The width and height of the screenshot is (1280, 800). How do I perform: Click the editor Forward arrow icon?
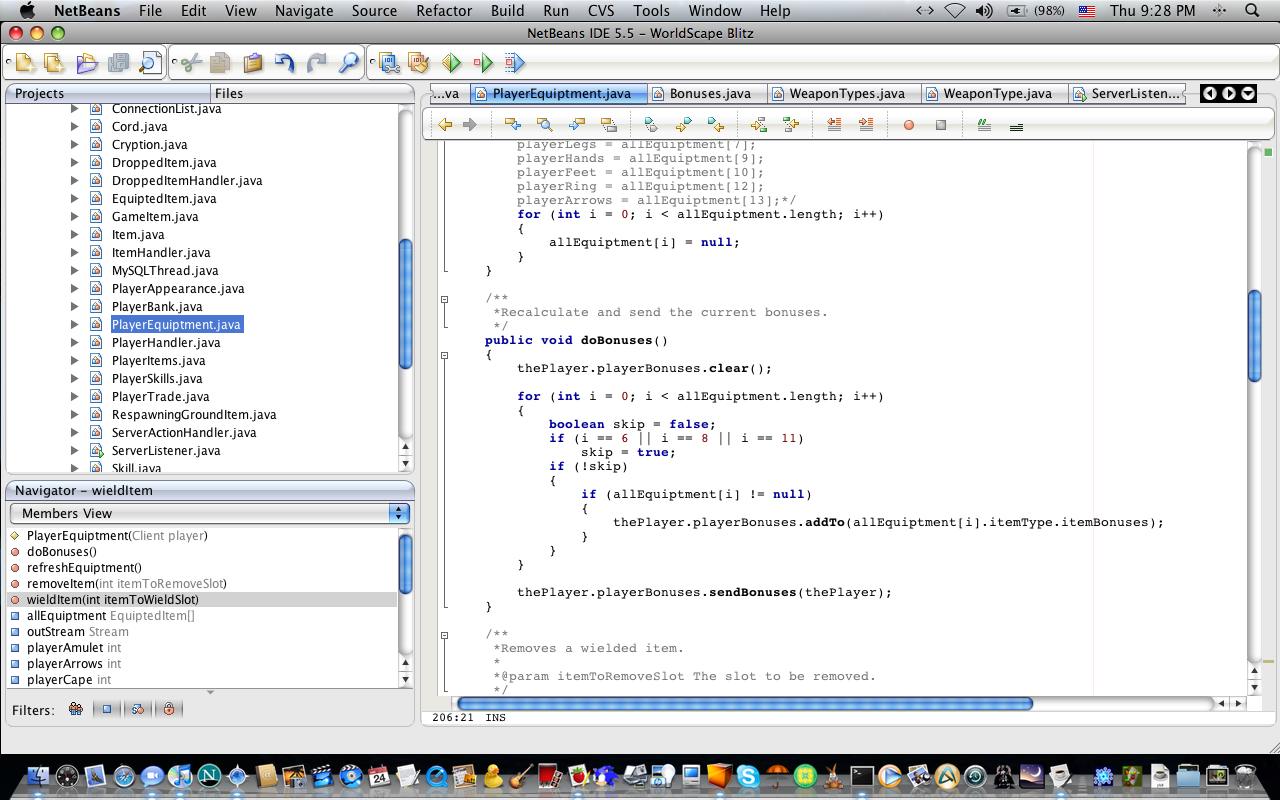[469, 125]
